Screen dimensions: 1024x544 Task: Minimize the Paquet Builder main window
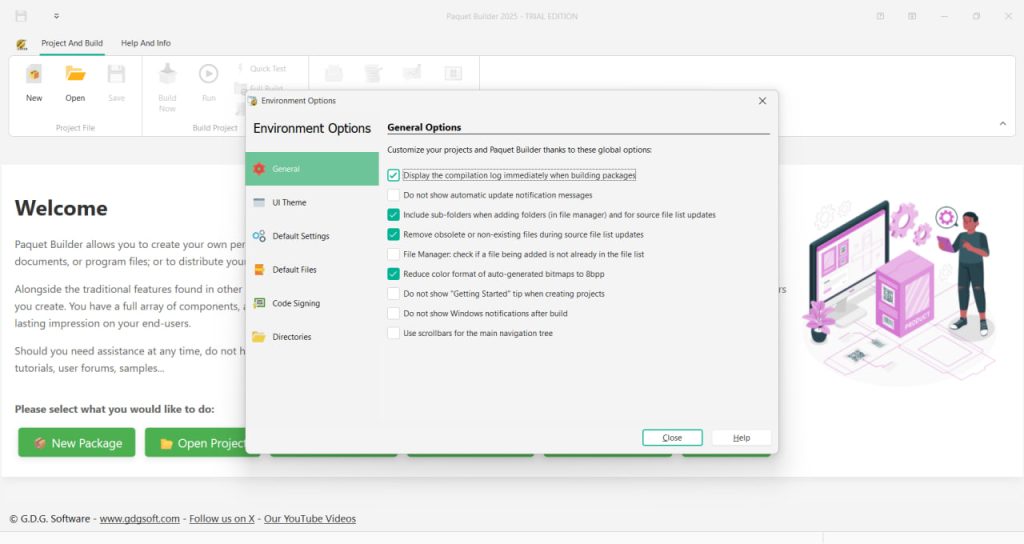pyautogui.click(x=944, y=16)
